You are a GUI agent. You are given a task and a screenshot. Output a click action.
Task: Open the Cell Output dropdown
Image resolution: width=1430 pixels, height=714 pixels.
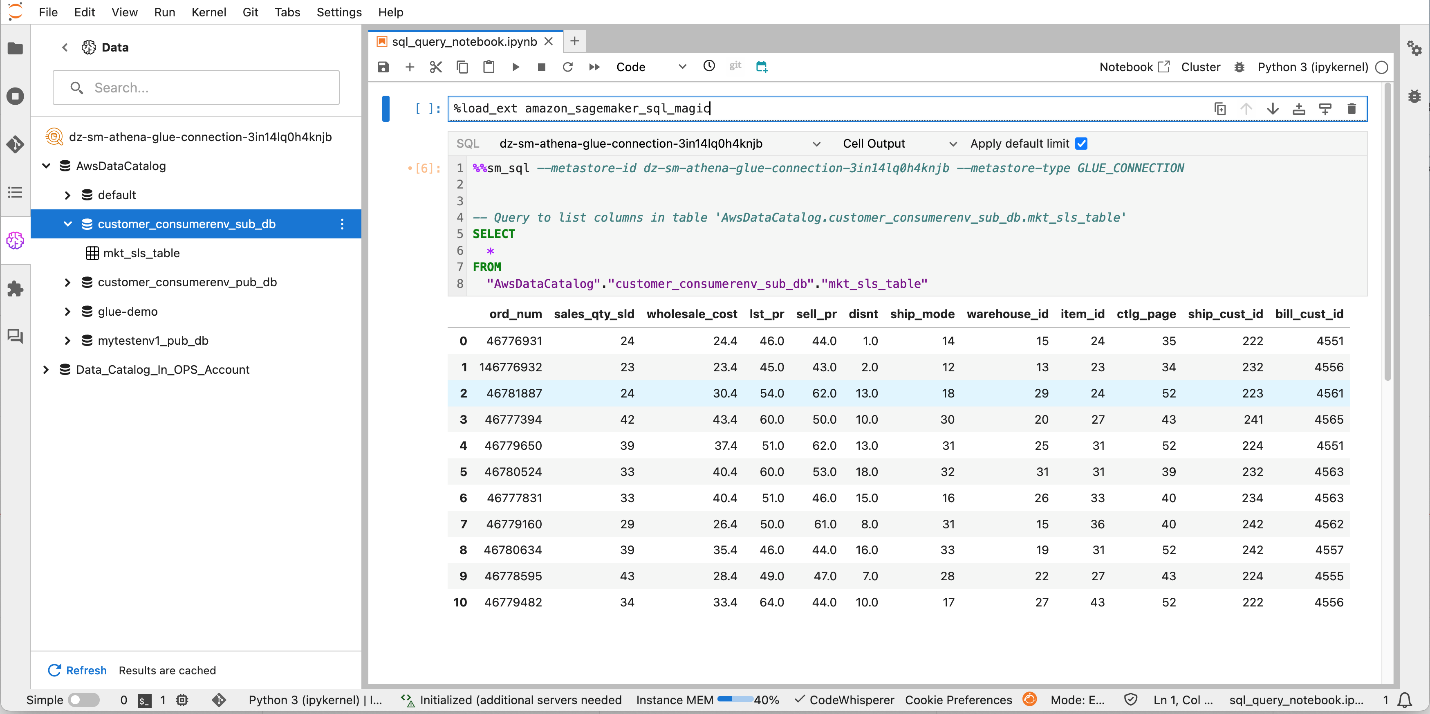[x=899, y=144]
